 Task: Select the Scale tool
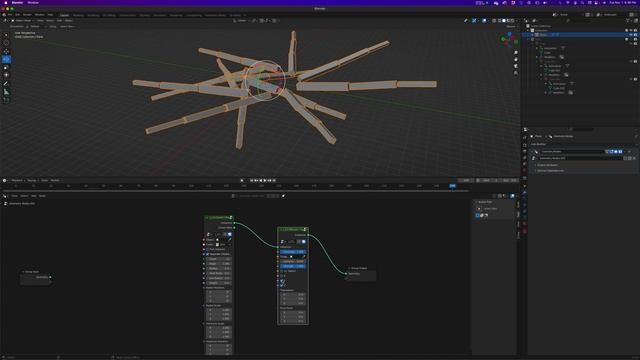6,68
